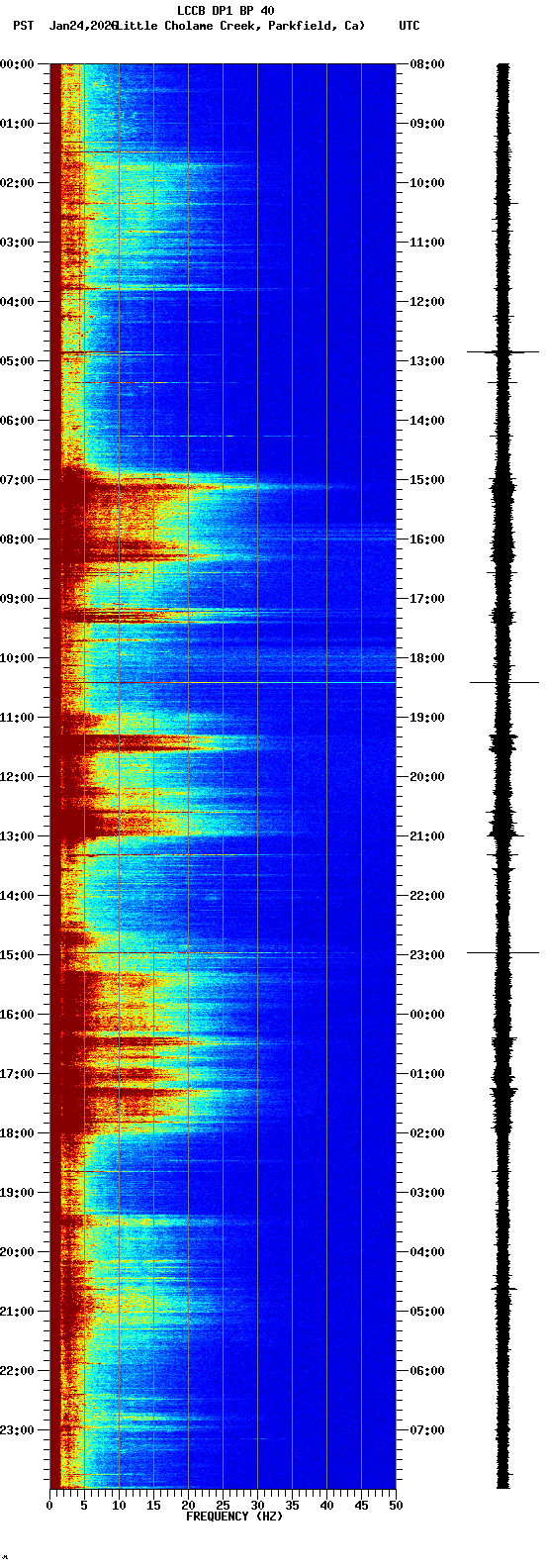Viewport: 546px width, 1568px height.
Task: Select the PST axis label "22:00"
Action: tap(17, 1371)
